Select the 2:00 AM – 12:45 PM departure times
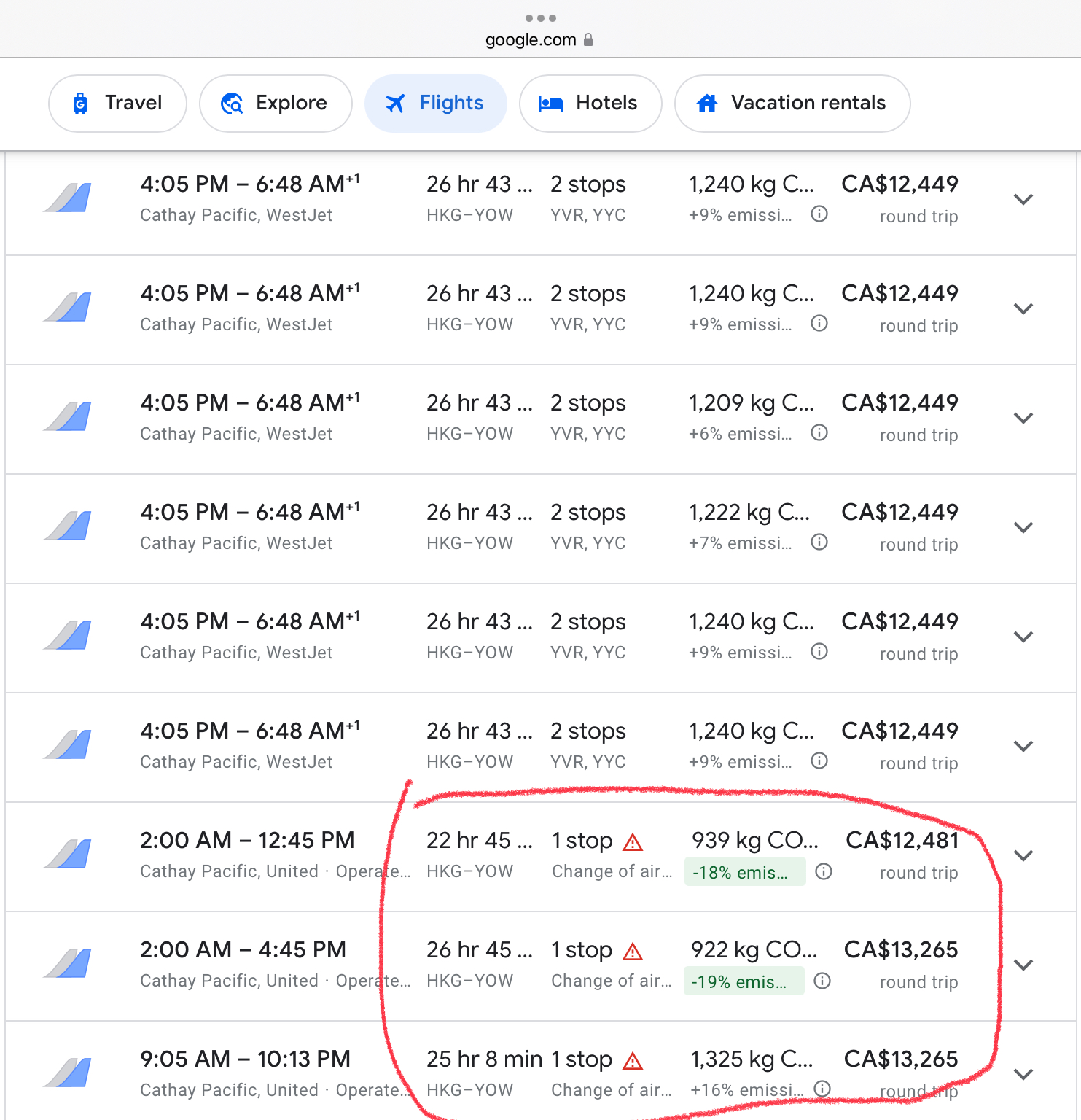Screen dimensions: 1081x1120 (247, 841)
